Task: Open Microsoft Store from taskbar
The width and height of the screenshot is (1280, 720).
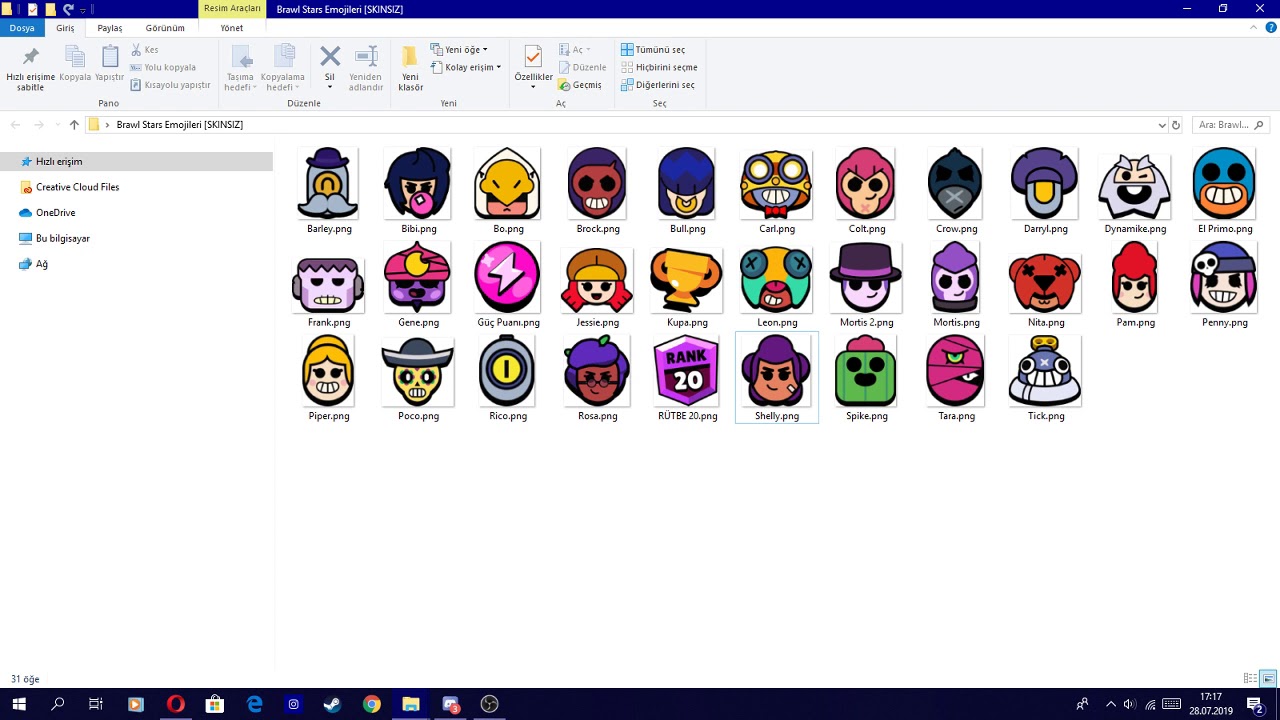Action: pyautogui.click(x=214, y=704)
